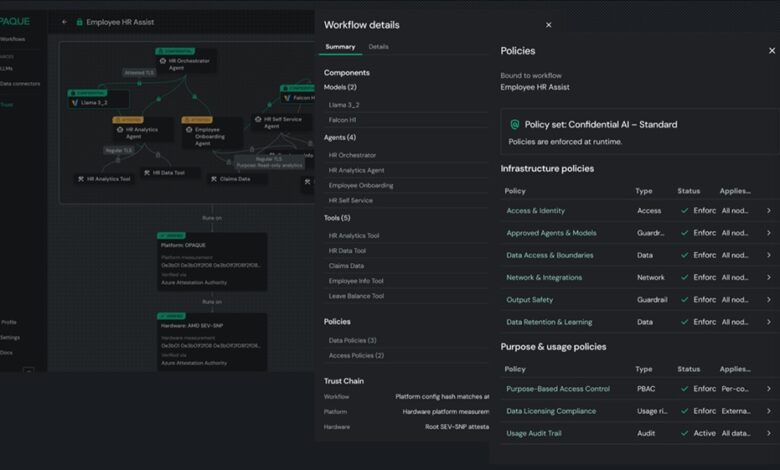This screenshot has width=780, height=470.
Task: Switch to the Summary tab
Action: tap(340, 47)
